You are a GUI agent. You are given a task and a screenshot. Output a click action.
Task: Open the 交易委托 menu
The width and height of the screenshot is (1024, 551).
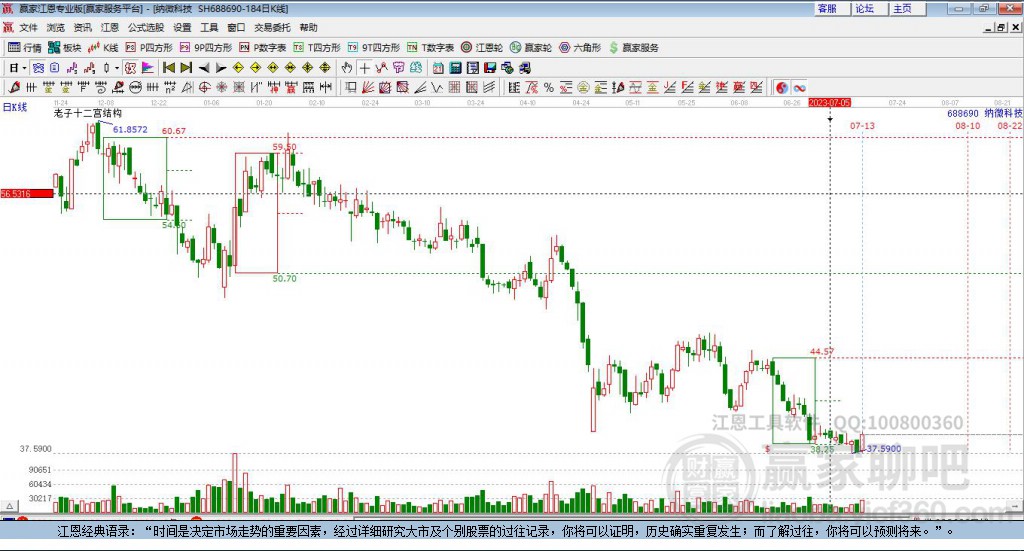point(272,27)
